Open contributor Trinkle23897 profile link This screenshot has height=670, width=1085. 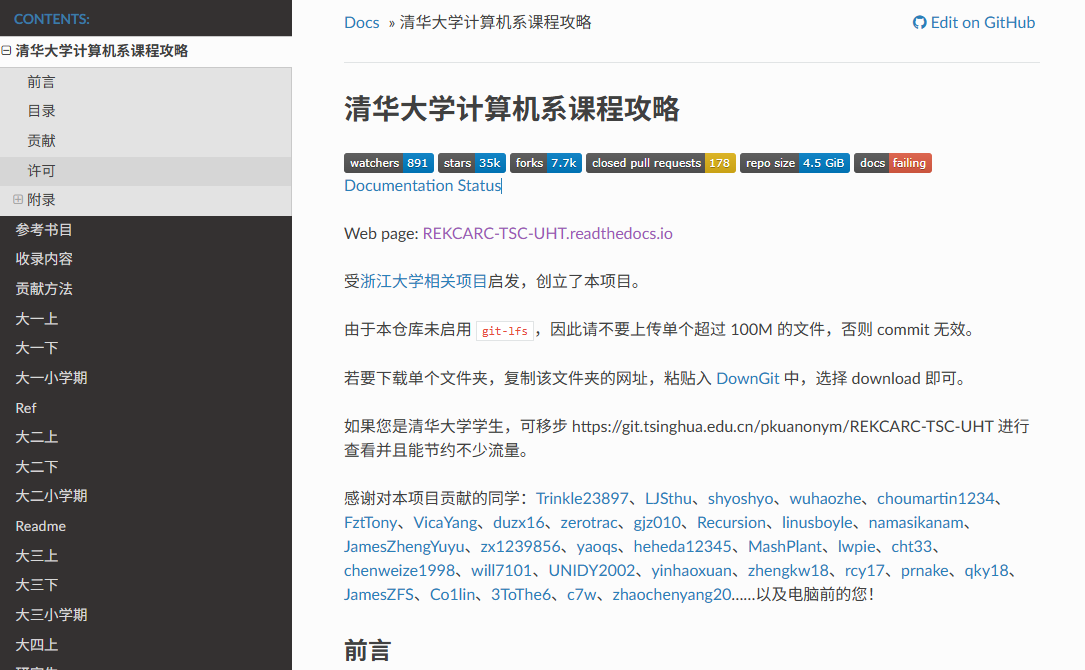click(582, 498)
